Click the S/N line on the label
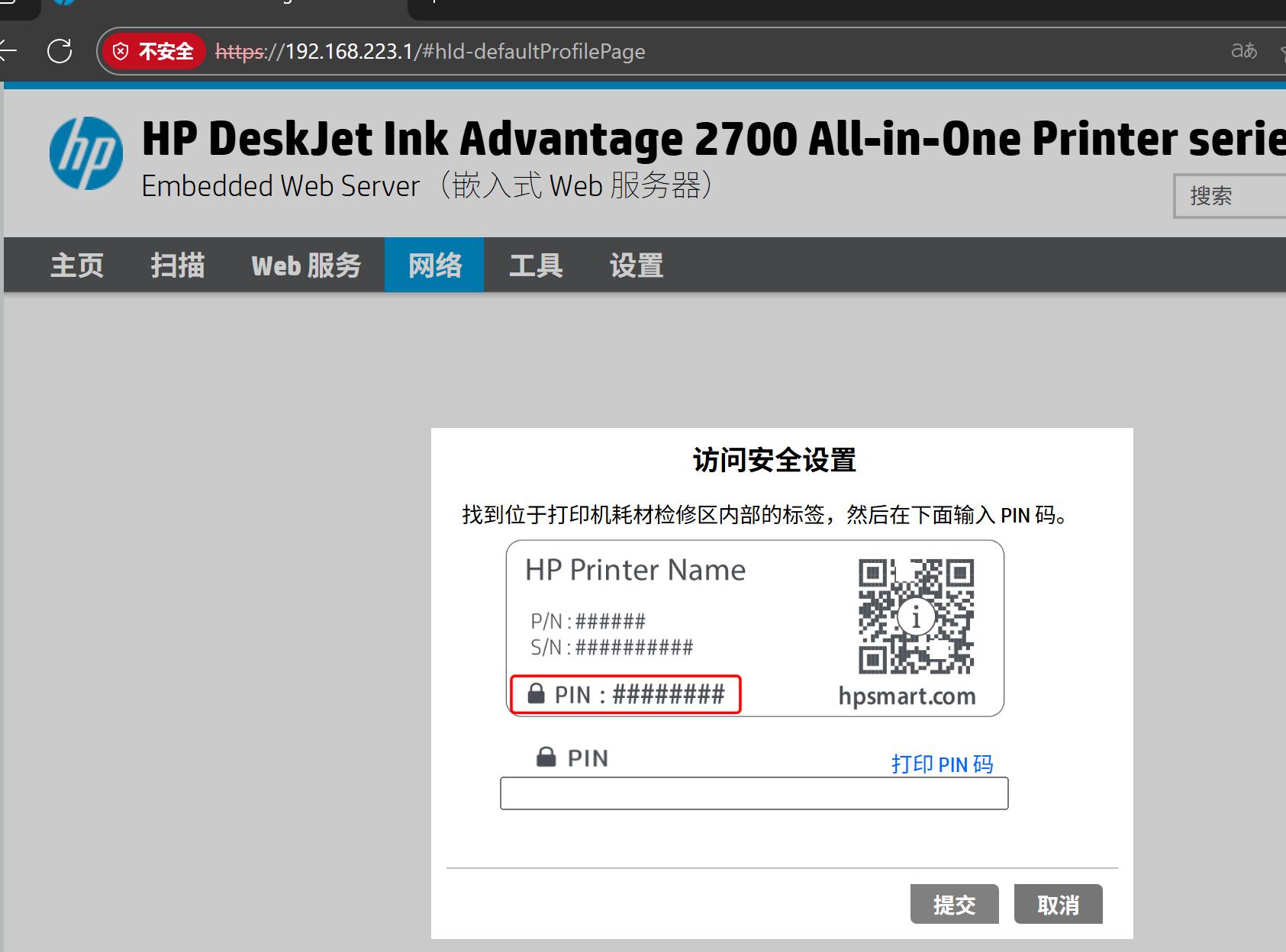The image size is (1286, 952). coord(612,648)
